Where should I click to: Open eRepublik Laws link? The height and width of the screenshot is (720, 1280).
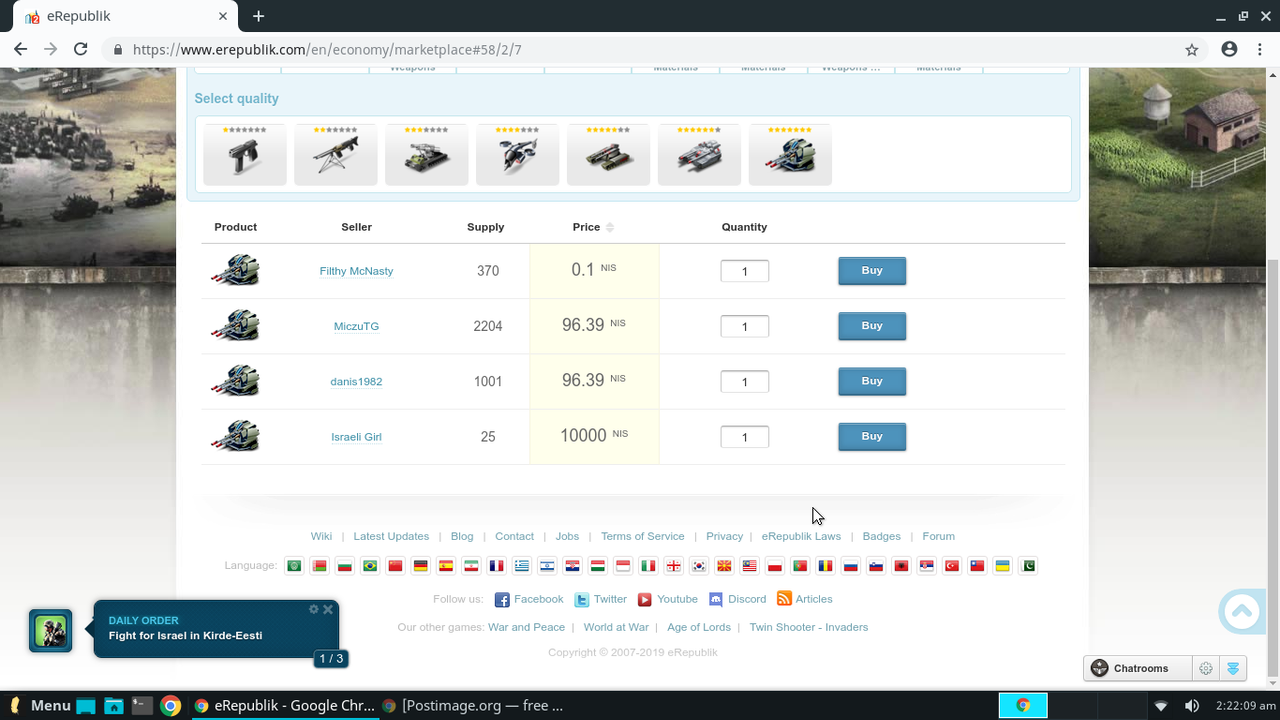coord(801,536)
